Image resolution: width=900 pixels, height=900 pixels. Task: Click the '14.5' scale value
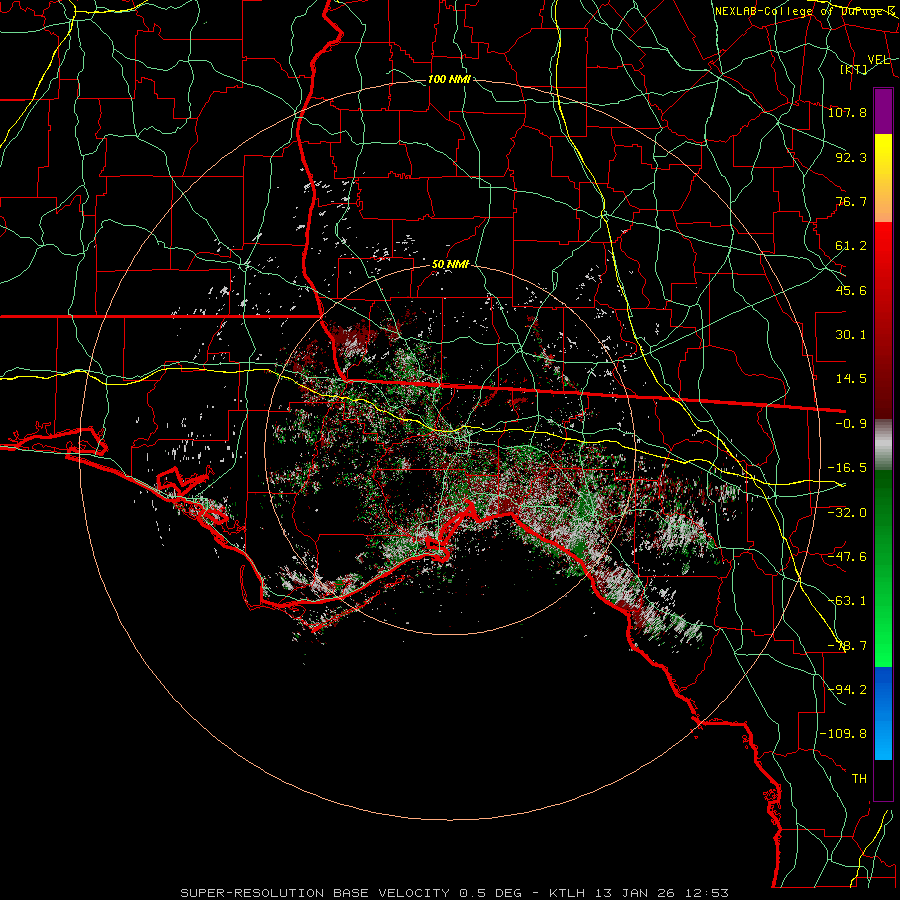tap(851, 379)
